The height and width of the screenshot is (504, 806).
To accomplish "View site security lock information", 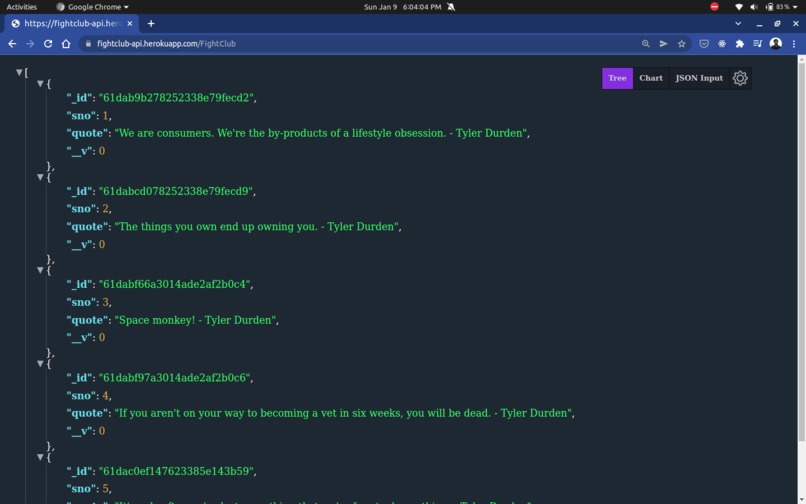I will 88,44.
